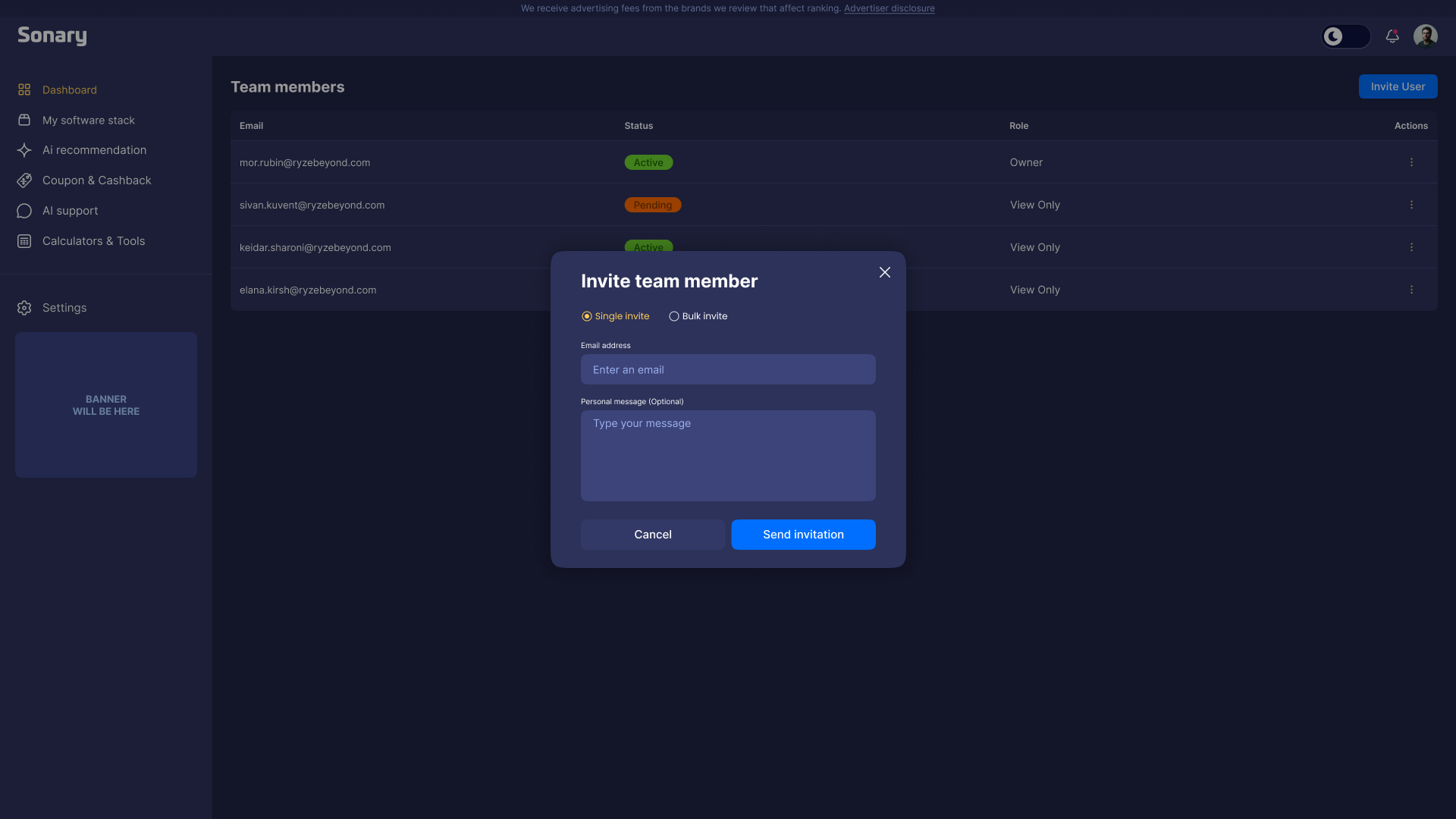Open Calculators & Tools page

pos(94,241)
